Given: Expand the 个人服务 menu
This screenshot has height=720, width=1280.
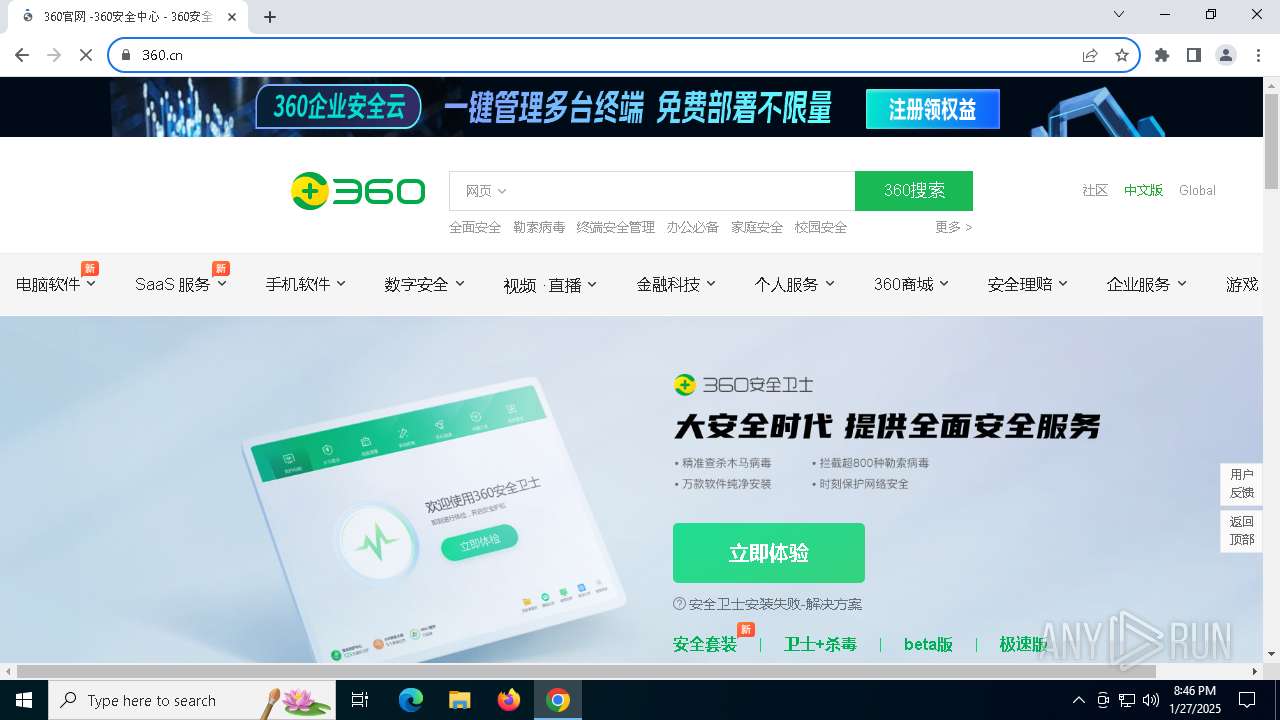Looking at the screenshot, I should [x=794, y=284].
